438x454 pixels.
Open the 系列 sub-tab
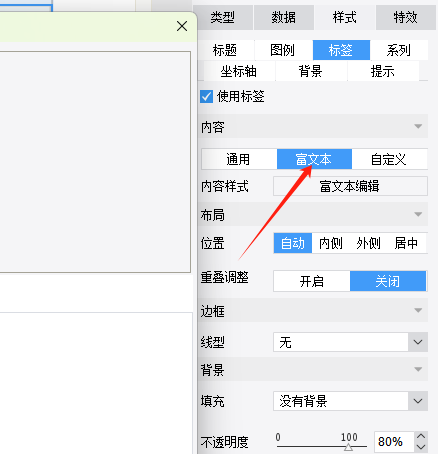tap(399, 50)
